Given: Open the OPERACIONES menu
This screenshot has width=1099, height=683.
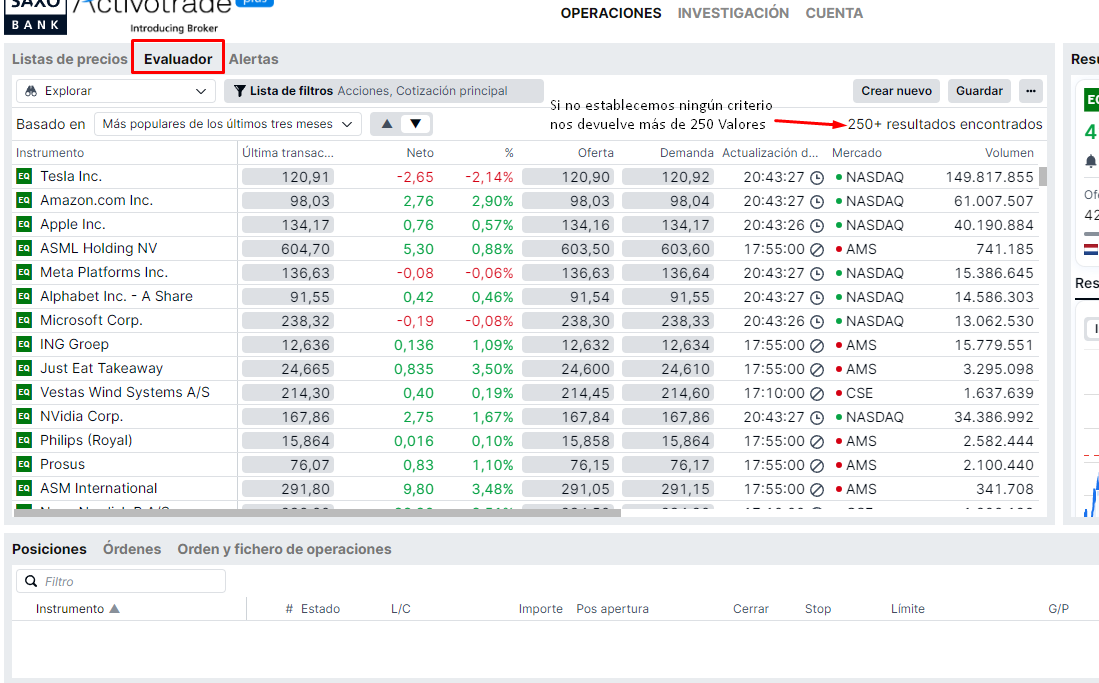Looking at the screenshot, I should pos(610,13).
